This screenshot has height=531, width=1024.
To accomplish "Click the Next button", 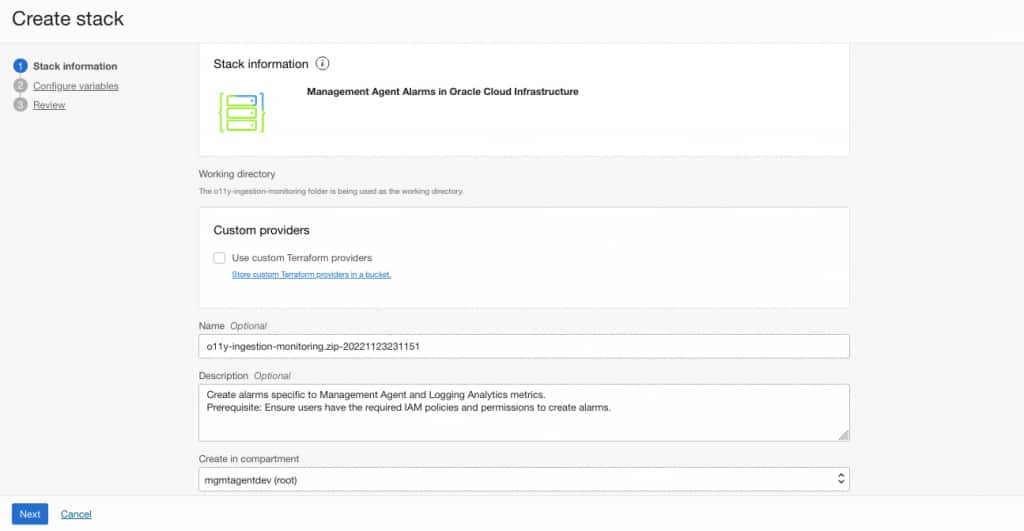I will [30, 514].
